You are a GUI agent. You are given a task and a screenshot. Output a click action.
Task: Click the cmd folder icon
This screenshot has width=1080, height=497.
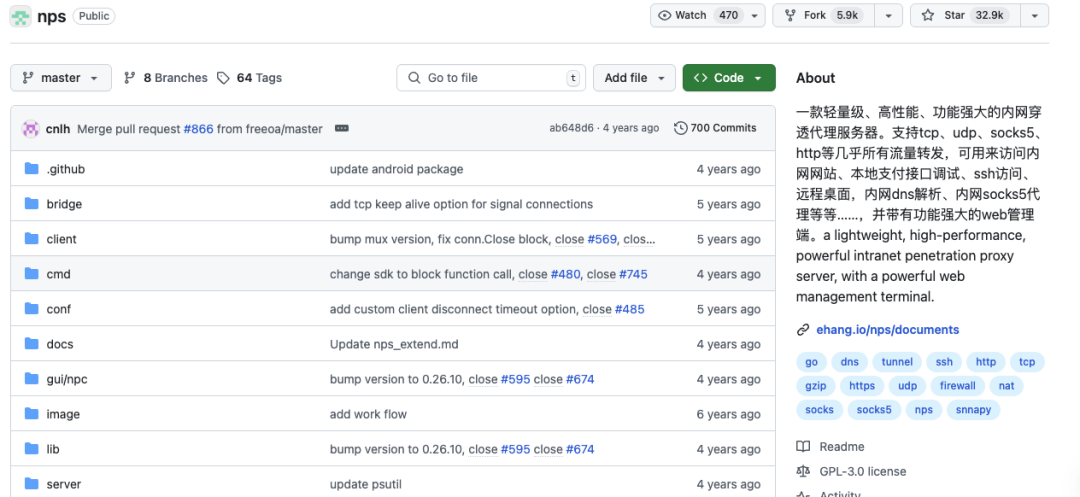tap(31, 274)
